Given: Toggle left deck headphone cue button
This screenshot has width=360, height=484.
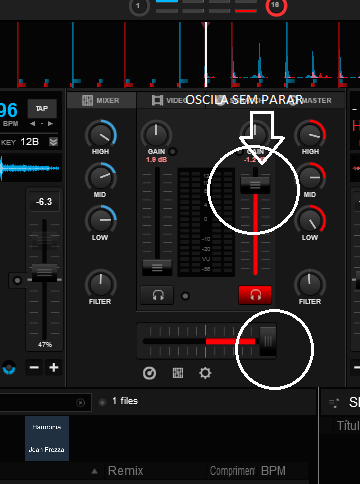Looking at the screenshot, I should [x=157, y=295].
